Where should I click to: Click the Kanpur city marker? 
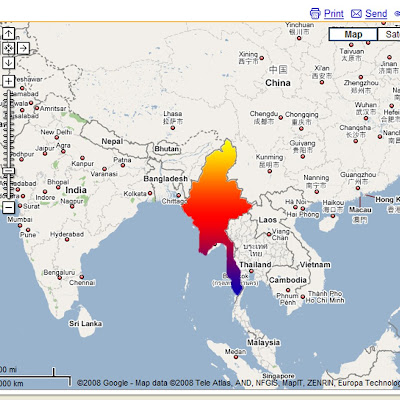(x=82, y=158)
